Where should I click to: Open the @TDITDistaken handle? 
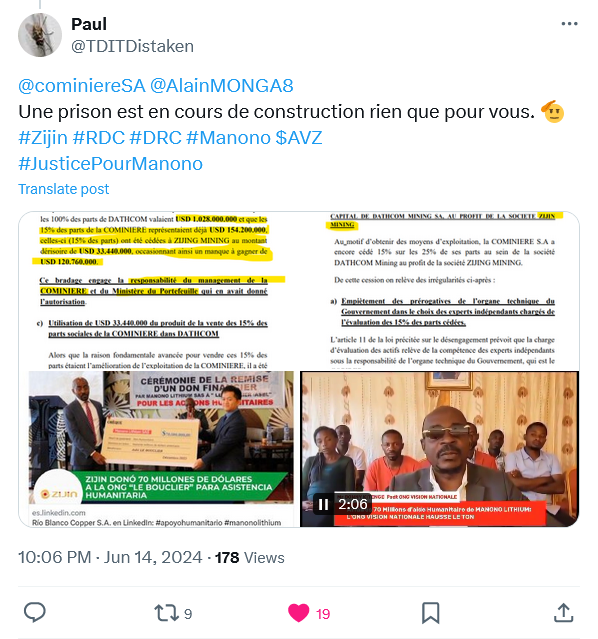pos(132,46)
